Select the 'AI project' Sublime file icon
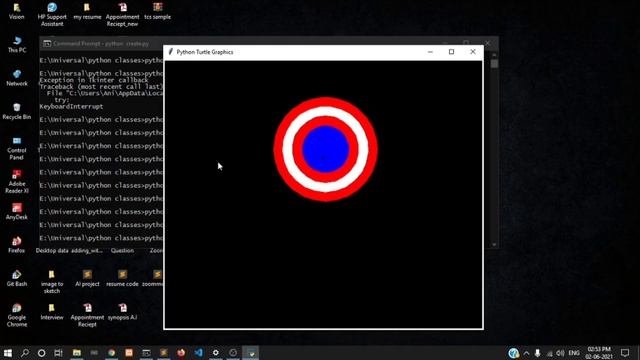640x360 pixels. point(87,278)
